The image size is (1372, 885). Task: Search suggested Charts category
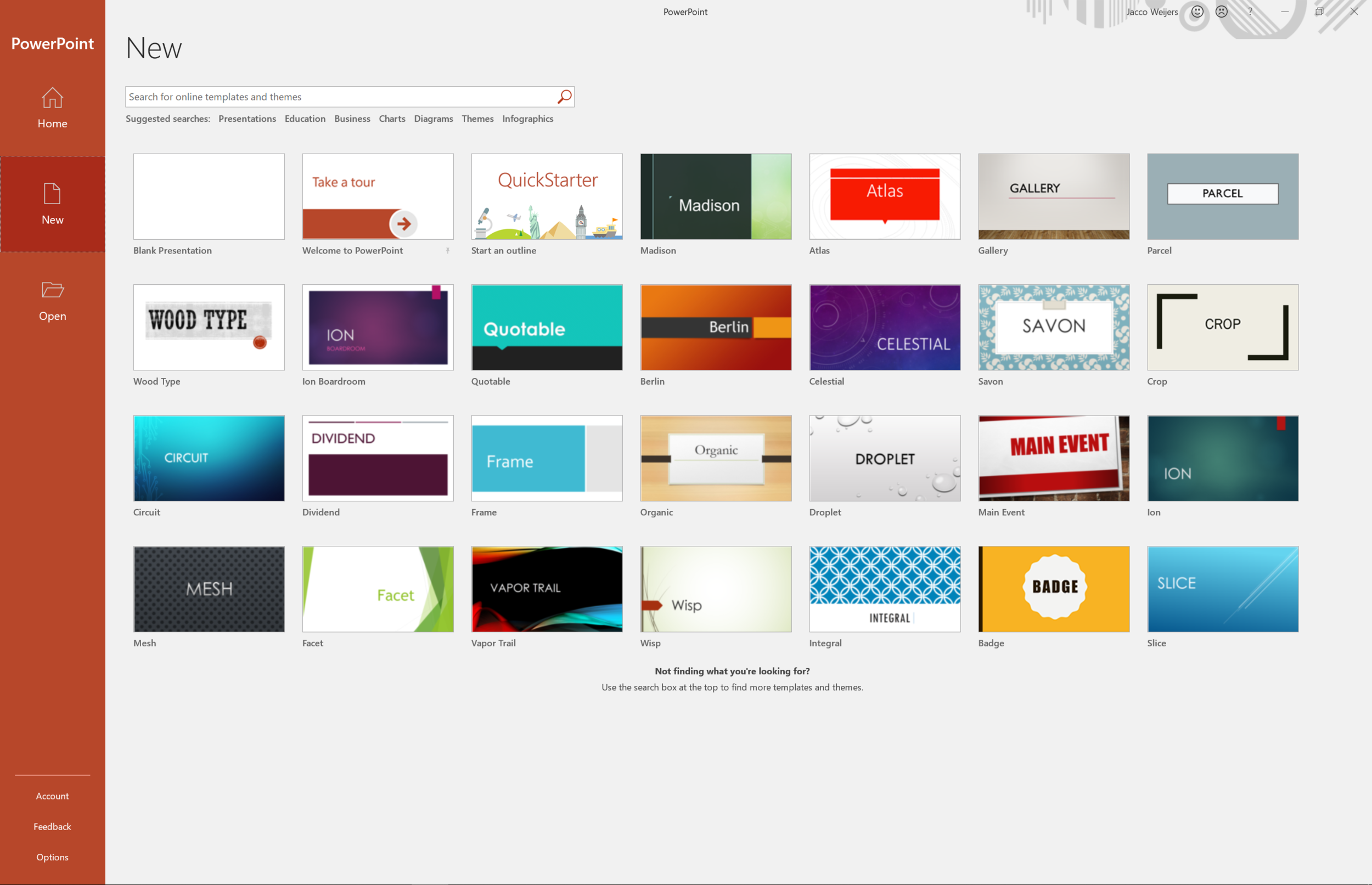point(392,119)
